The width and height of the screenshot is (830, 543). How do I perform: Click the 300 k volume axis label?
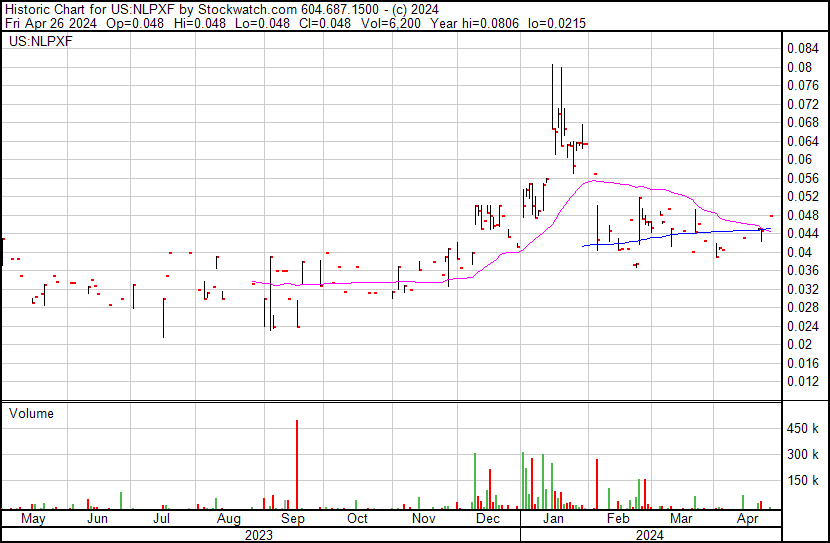(803, 455)
